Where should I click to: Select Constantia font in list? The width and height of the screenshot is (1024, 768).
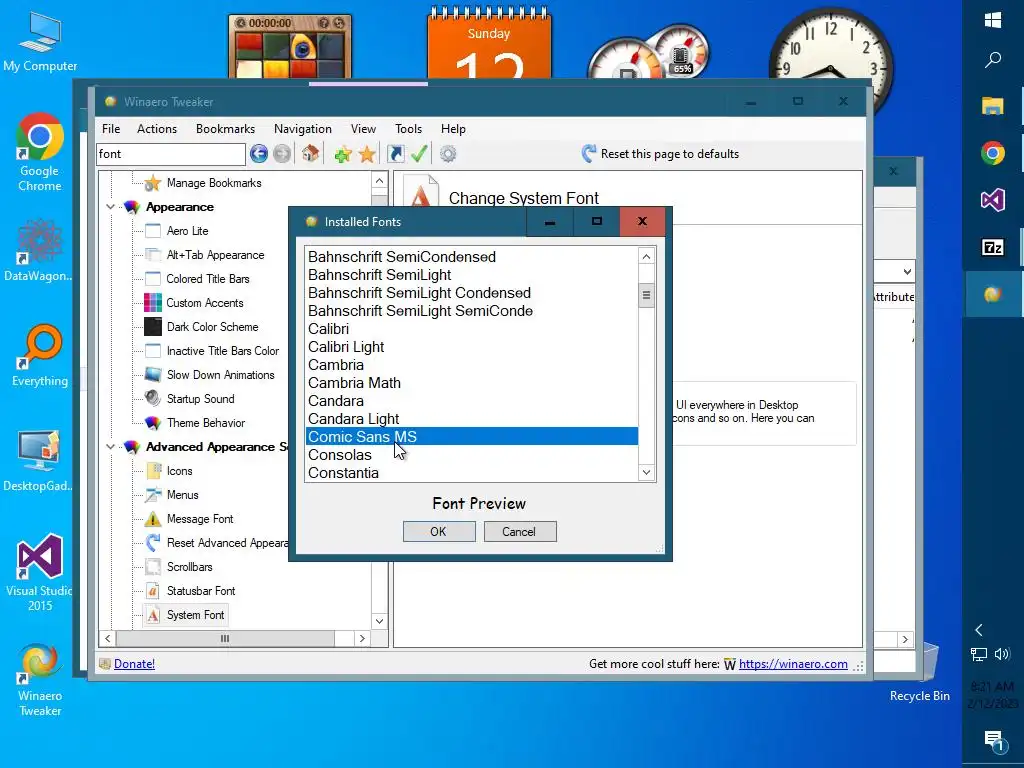pyautogui.click(x=472, y=472)
